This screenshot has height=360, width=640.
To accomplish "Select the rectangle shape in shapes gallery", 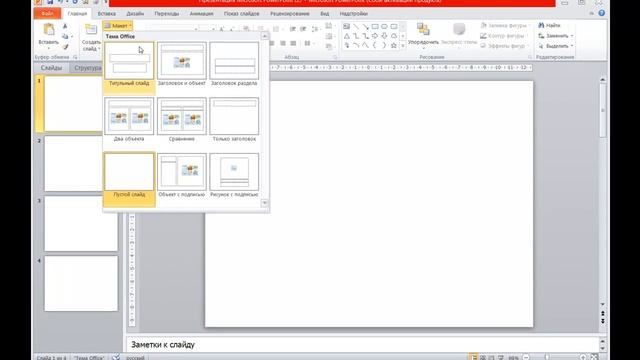I will pos(375,27).
